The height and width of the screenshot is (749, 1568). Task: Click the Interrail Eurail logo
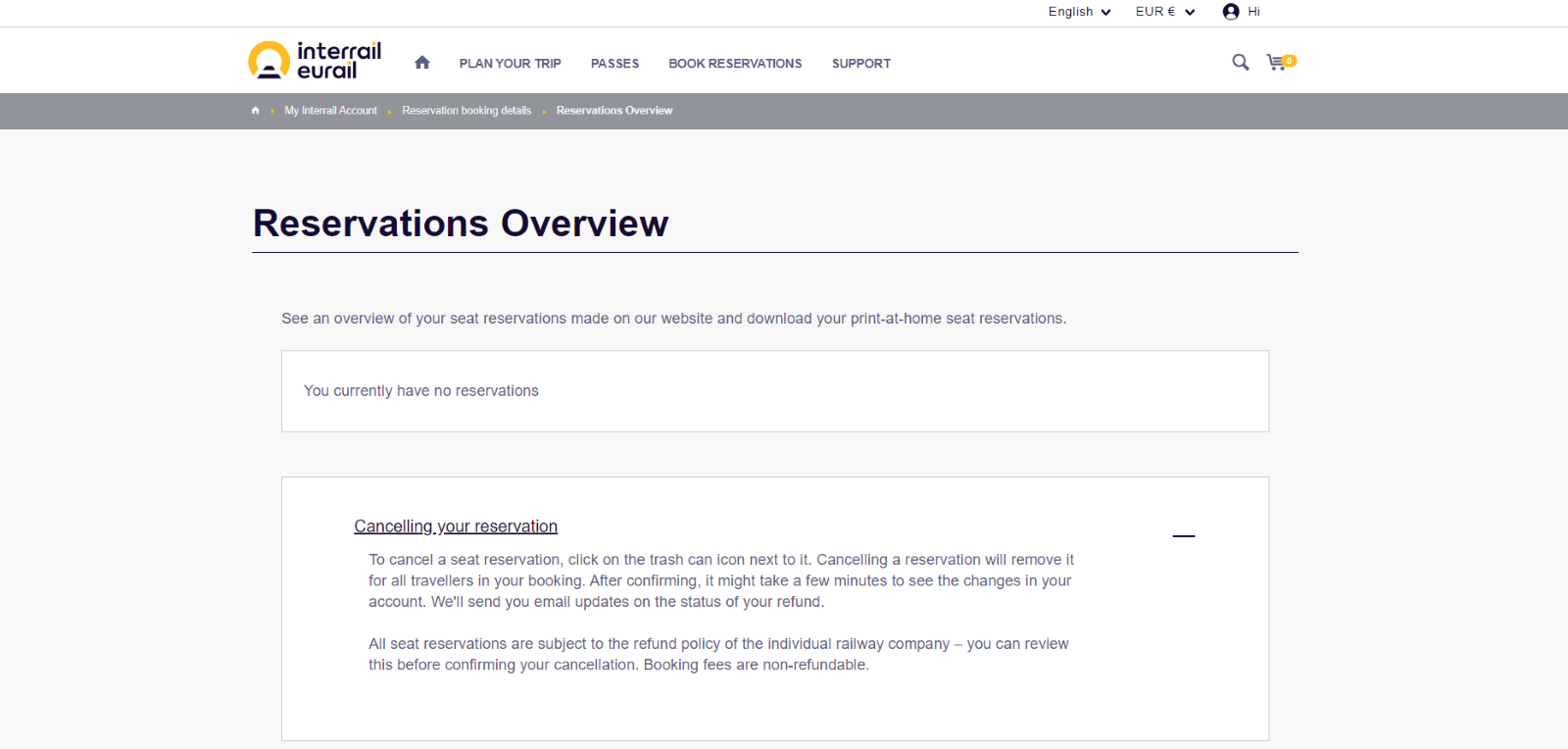(x=315, y=61)
